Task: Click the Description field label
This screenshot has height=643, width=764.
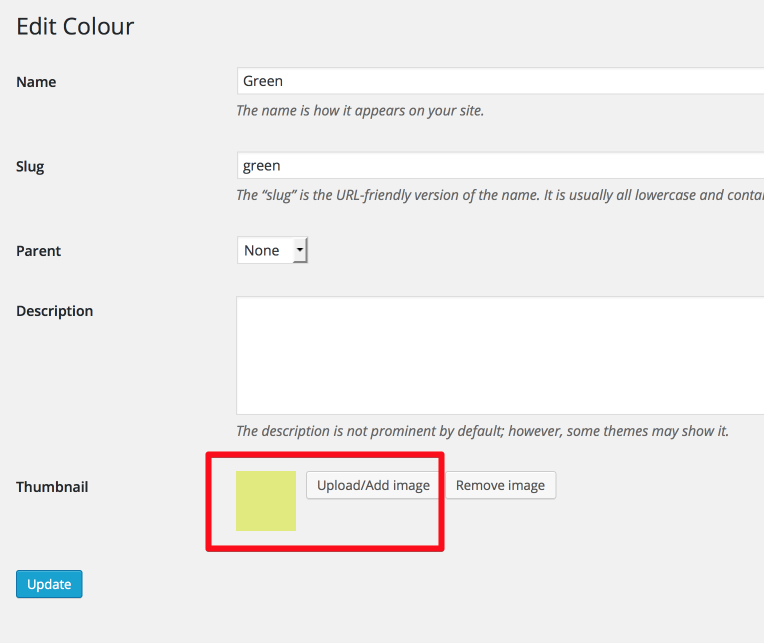Action: (x=55, y=311)
